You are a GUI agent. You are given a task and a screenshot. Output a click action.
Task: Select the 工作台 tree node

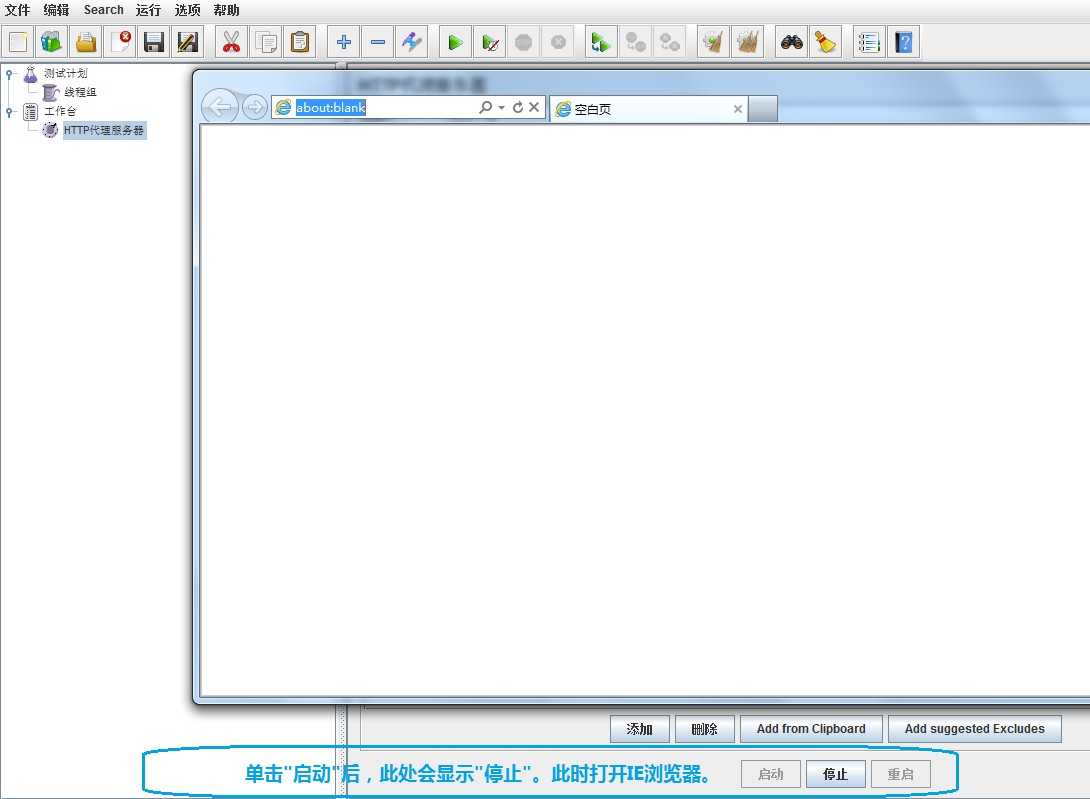60,111
